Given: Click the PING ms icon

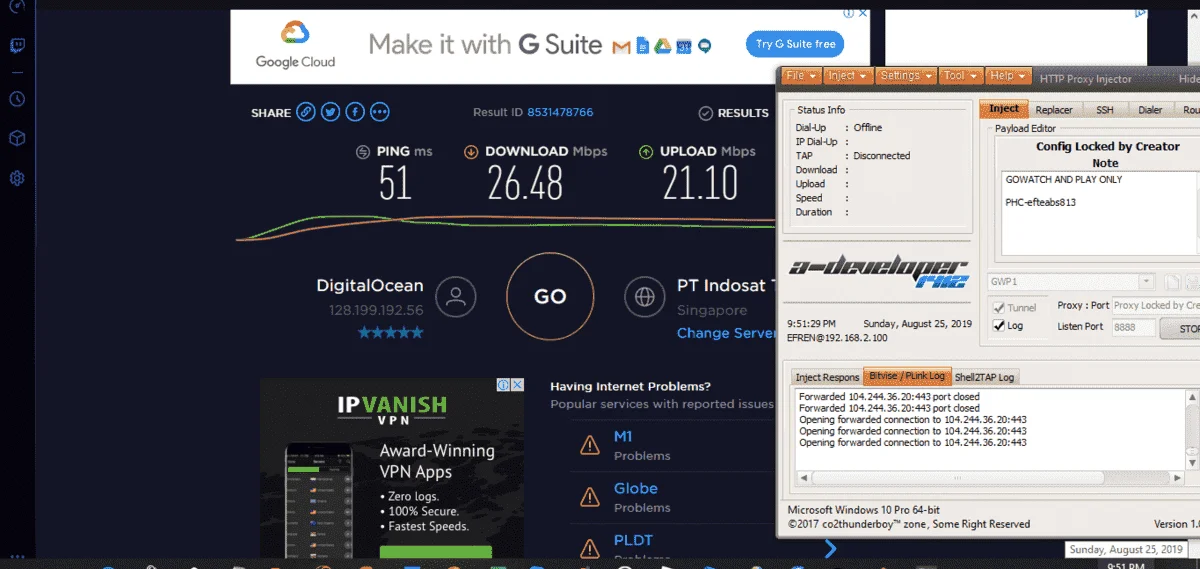Looking at the screenshot, I should (364, 152).
